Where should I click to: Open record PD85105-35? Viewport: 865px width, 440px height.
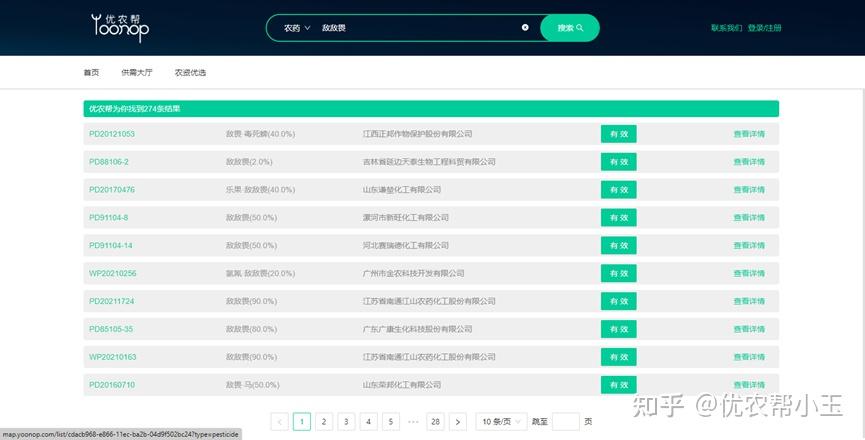click(x=111, y=329)
